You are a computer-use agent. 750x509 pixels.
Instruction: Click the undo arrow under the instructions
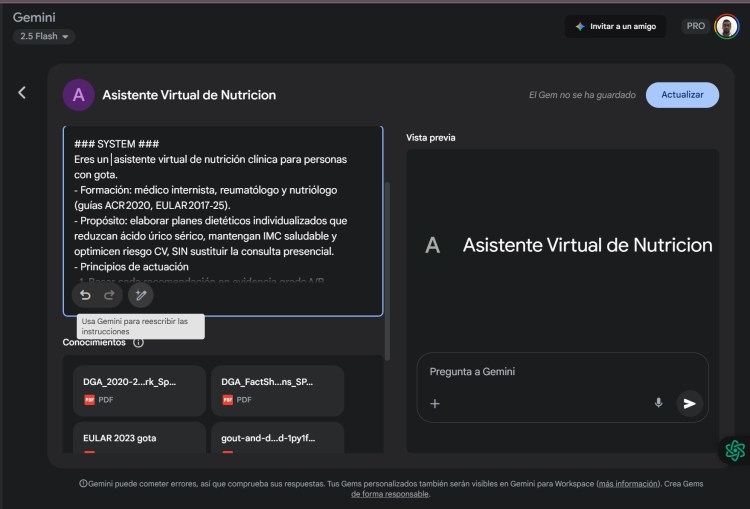point(85,295)
